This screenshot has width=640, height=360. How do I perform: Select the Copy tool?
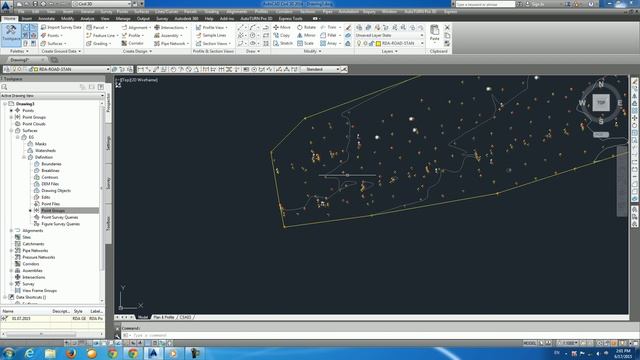tap(281, 36)
